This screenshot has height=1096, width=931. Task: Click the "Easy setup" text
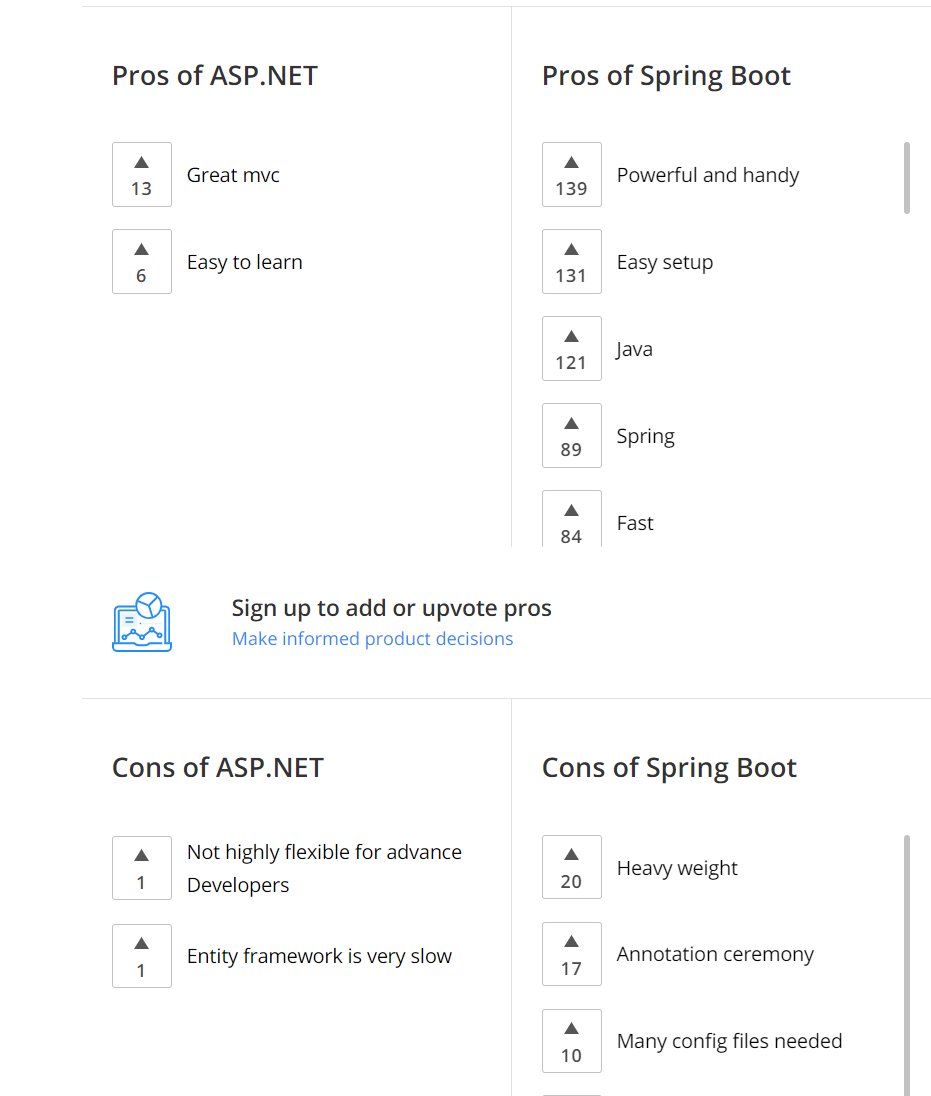(665, 262)
